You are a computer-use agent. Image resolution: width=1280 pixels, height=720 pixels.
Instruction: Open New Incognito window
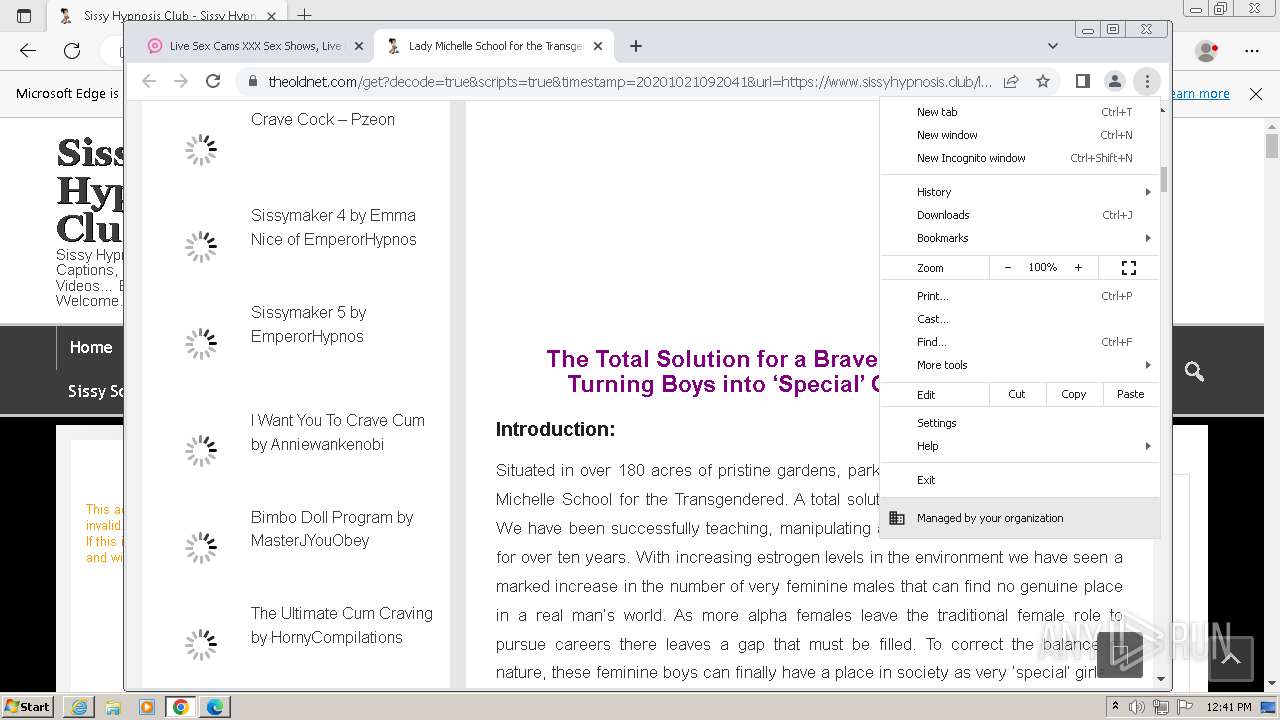pos(1020,158)
